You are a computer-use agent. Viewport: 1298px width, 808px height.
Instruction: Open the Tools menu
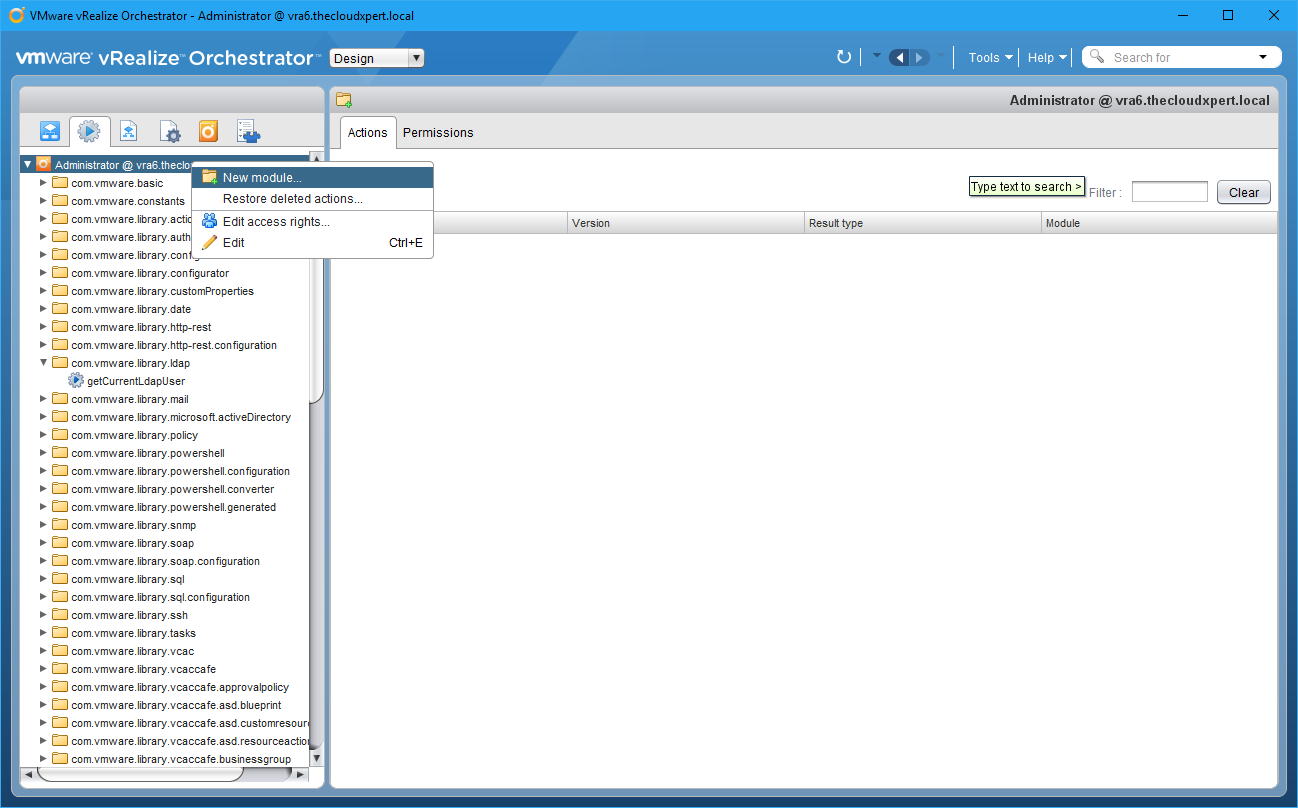(x=990, y=58)
